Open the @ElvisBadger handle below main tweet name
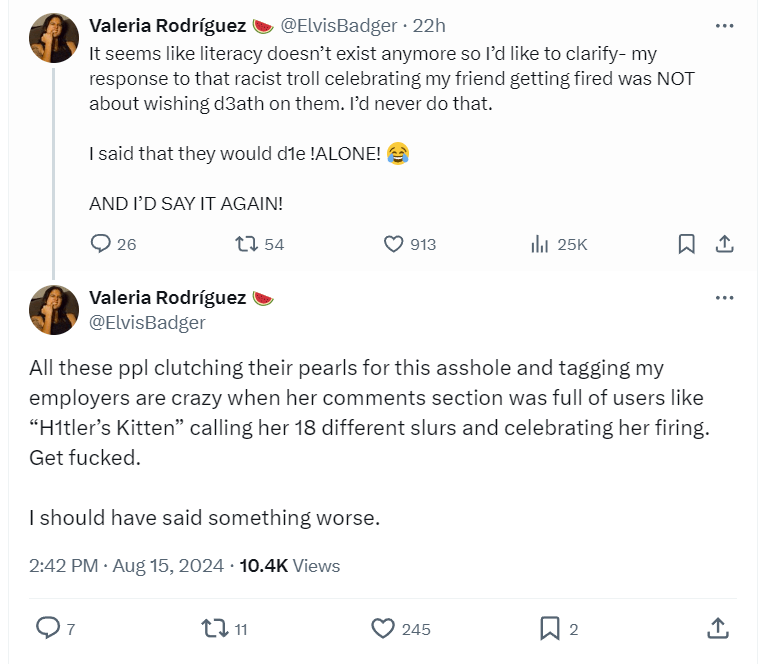 pos(147,322)
